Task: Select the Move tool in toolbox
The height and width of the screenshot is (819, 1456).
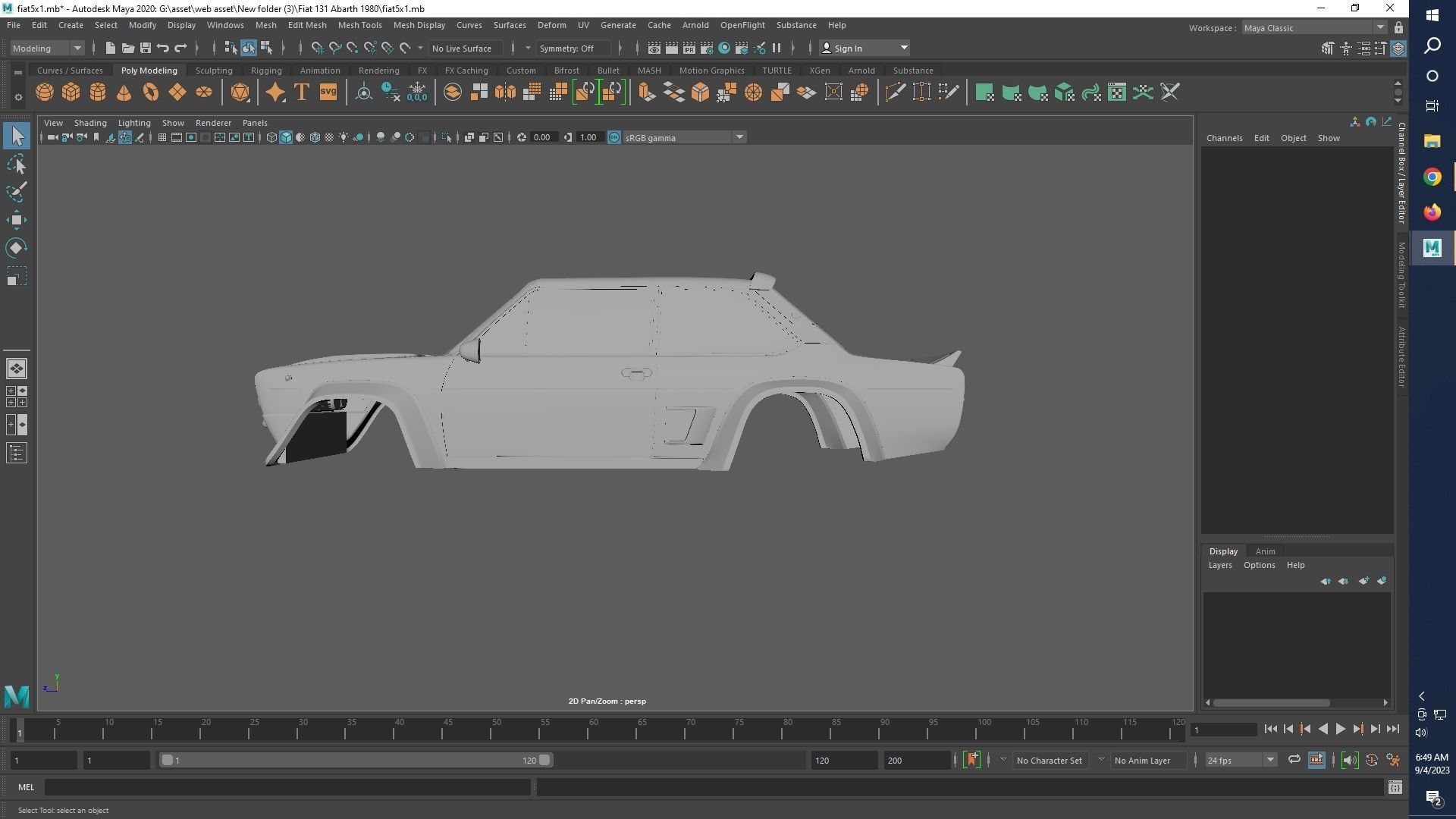Action: pos(17,220)
